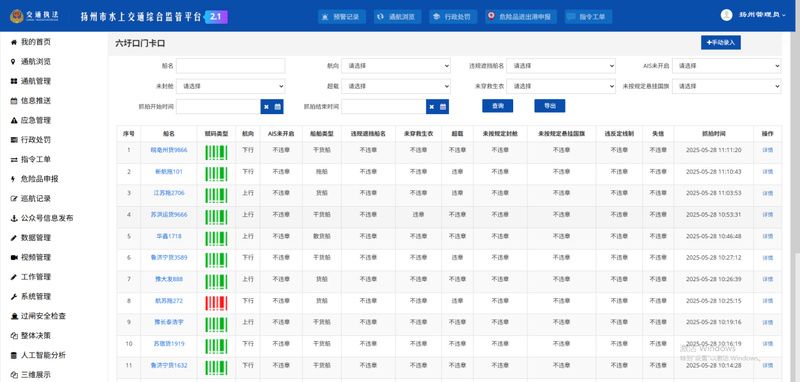
Task: Open ship link 新航拖101
Action: 169,172
